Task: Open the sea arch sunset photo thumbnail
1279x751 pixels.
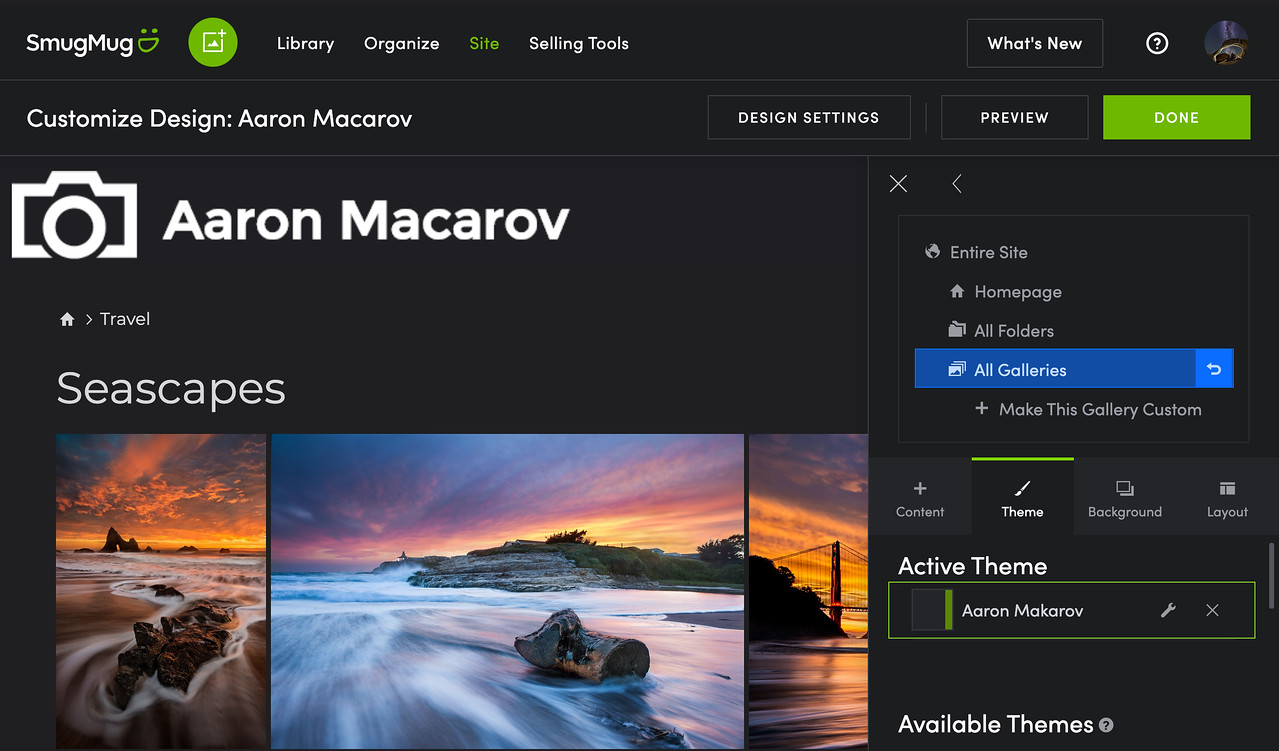Action: [x=161, y=591]
